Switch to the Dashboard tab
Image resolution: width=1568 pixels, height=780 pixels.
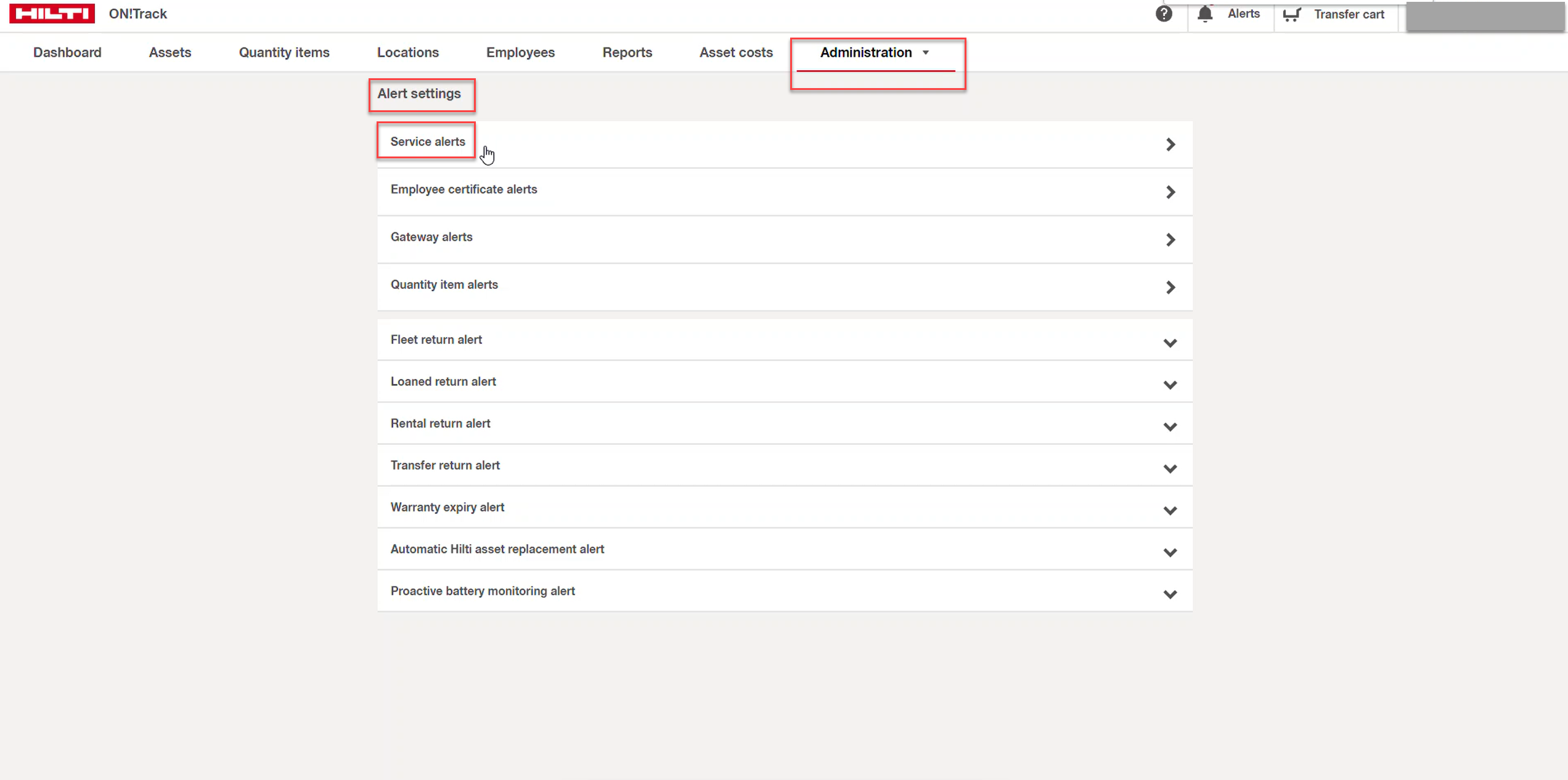pyautogui.click(x=67, y=53)
